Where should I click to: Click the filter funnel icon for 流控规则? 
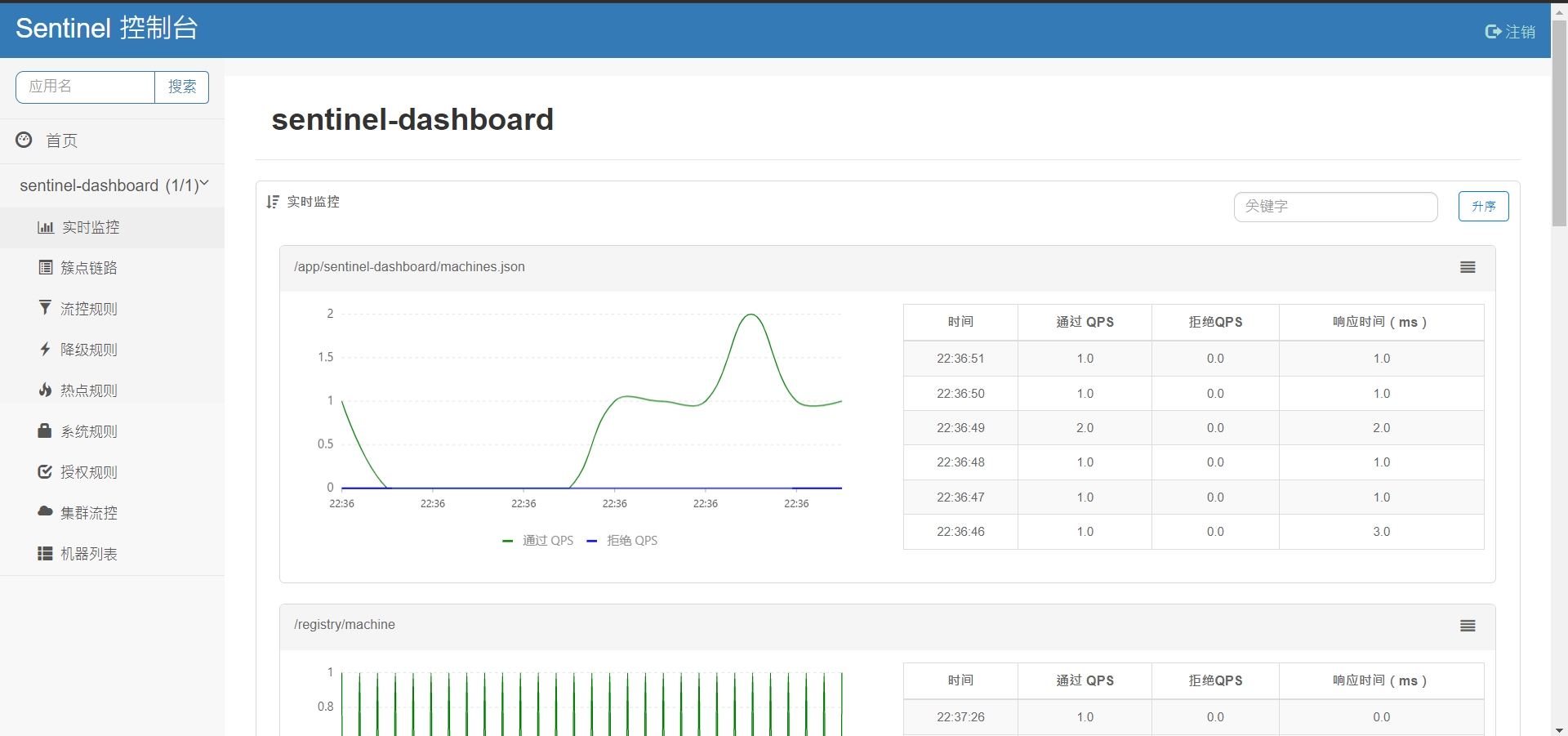45,308
